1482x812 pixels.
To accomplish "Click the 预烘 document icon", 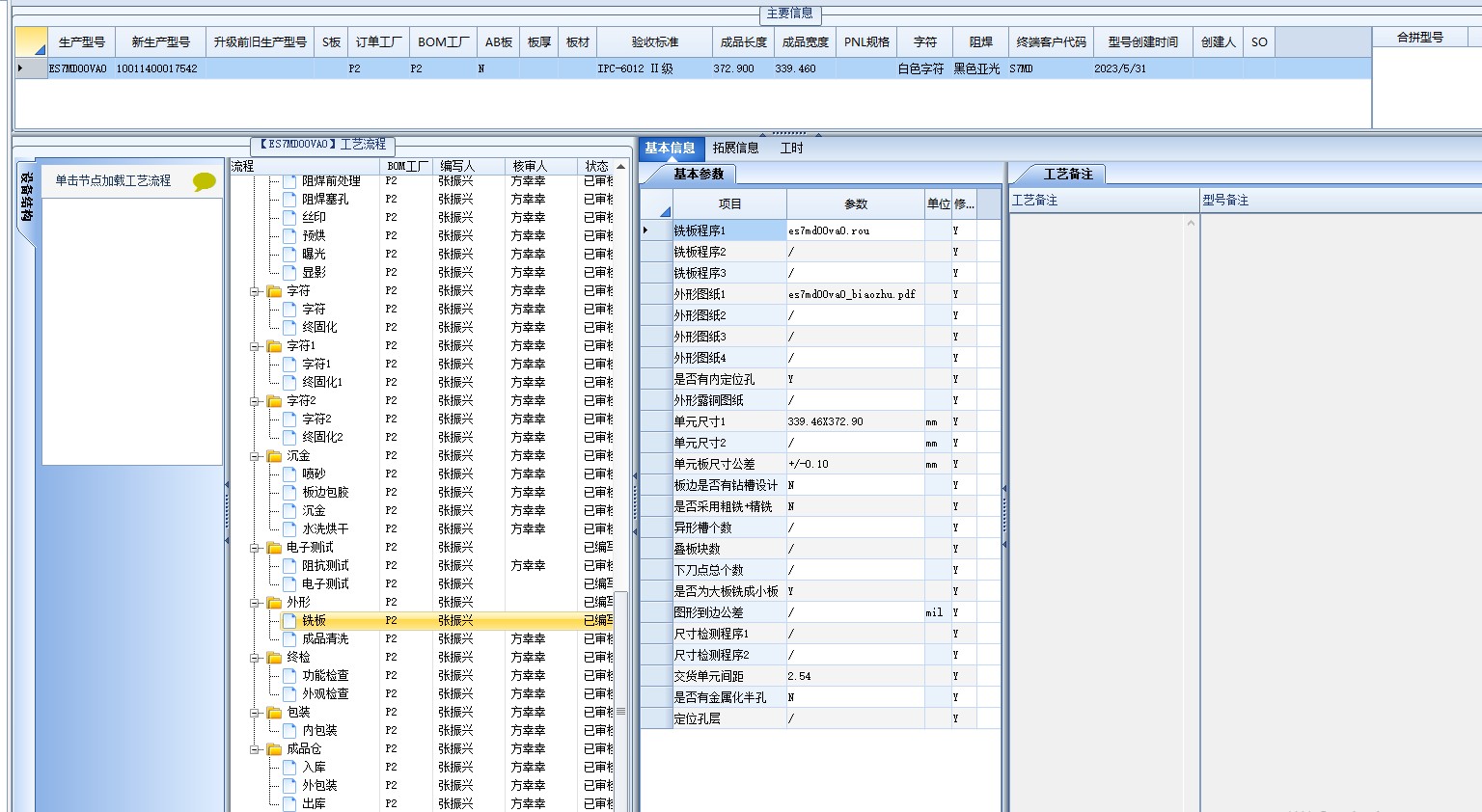I will tap(289, 236).
